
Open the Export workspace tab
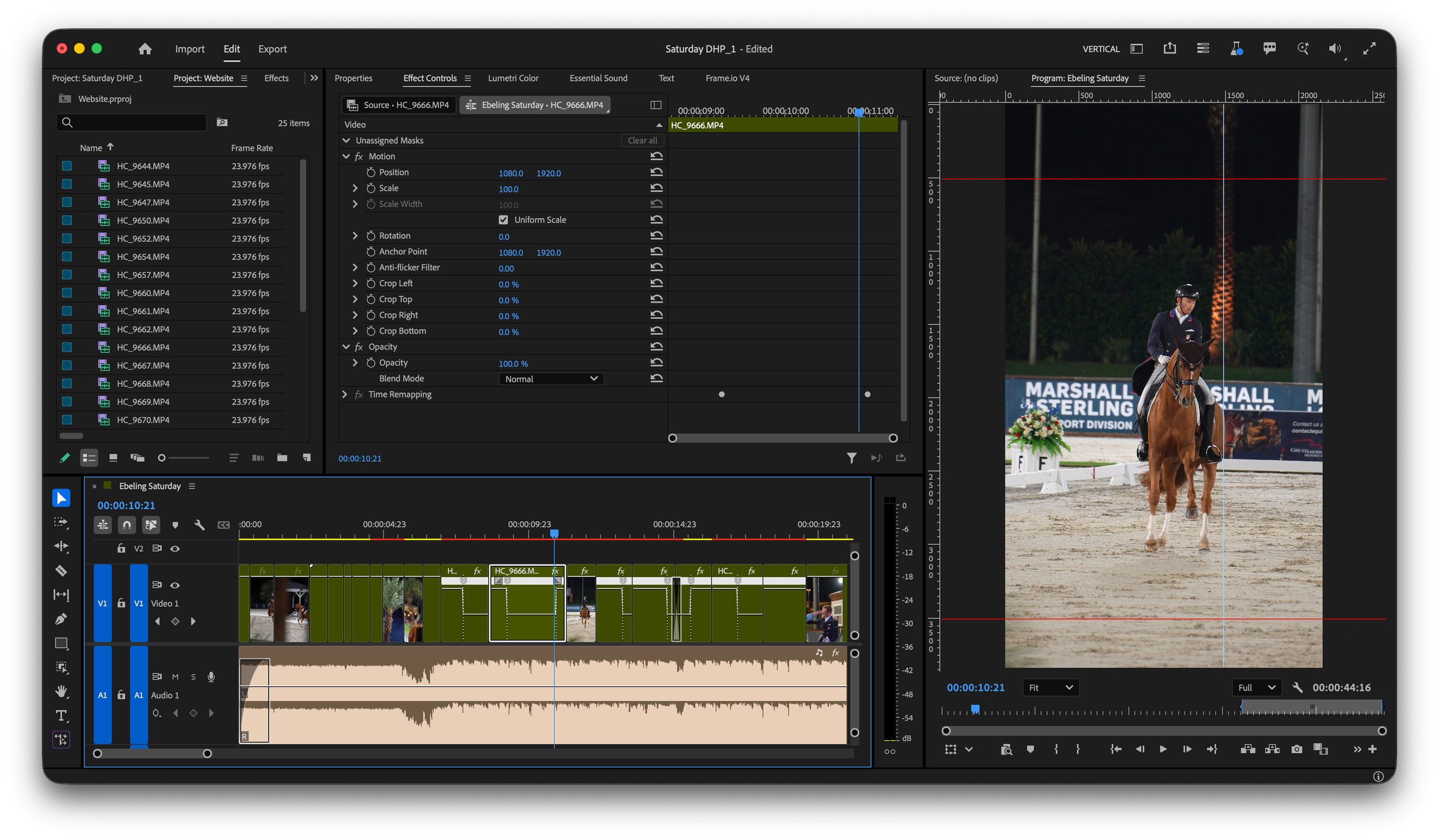point(272,49)
